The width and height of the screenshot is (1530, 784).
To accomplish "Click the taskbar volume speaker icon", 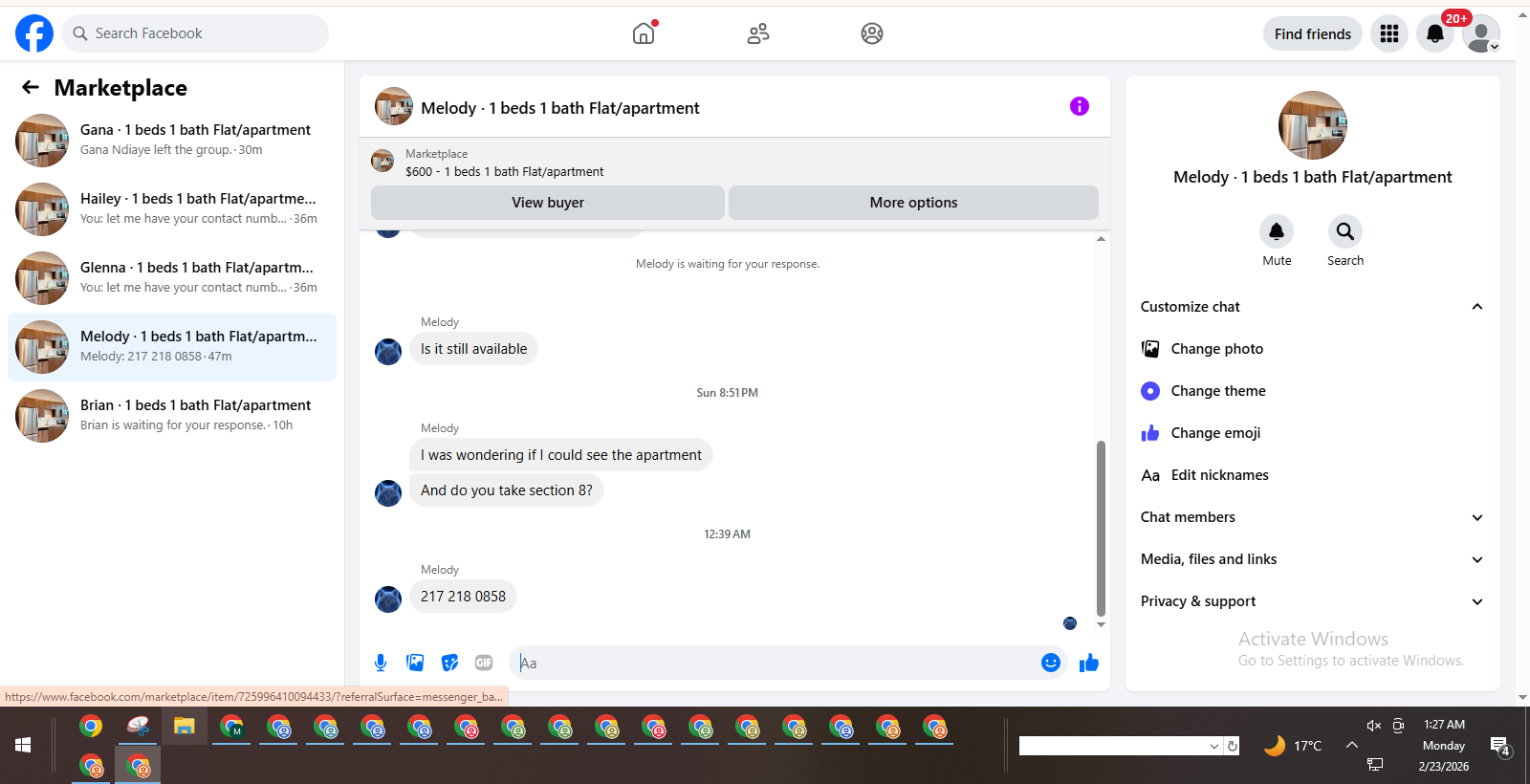I will (1374, 726).
